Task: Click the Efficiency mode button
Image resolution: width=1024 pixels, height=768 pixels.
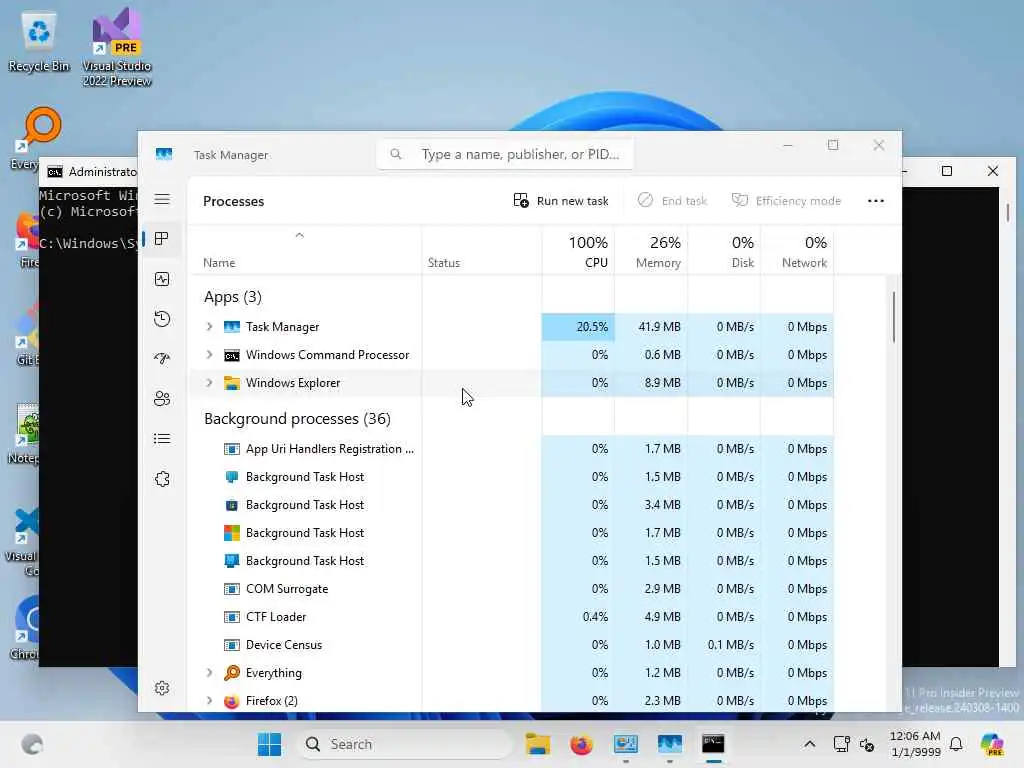Action: [x=786, y=200]
